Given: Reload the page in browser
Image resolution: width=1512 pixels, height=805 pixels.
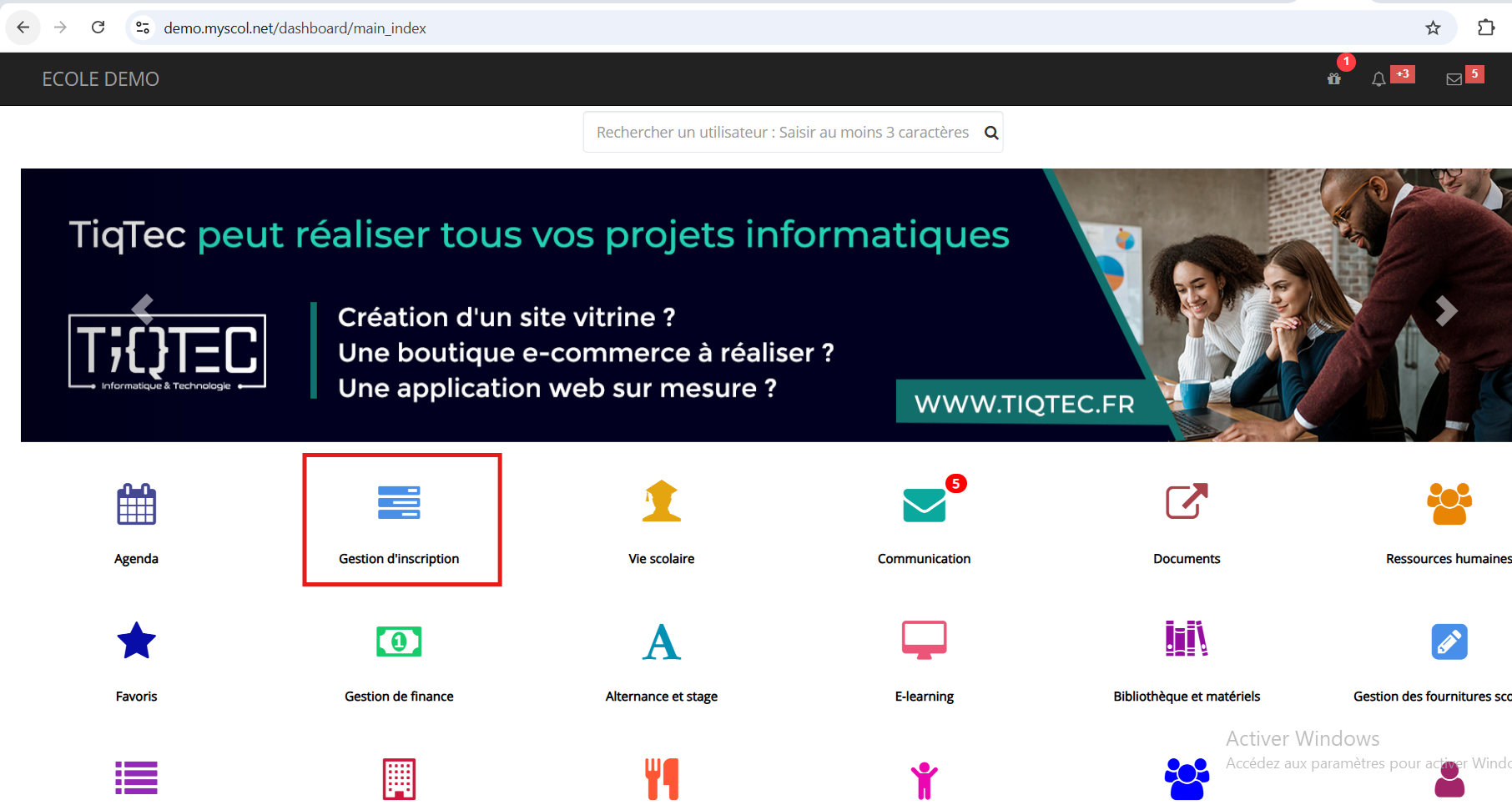Looking at the screenshot, I should click(x=98, y=28).
